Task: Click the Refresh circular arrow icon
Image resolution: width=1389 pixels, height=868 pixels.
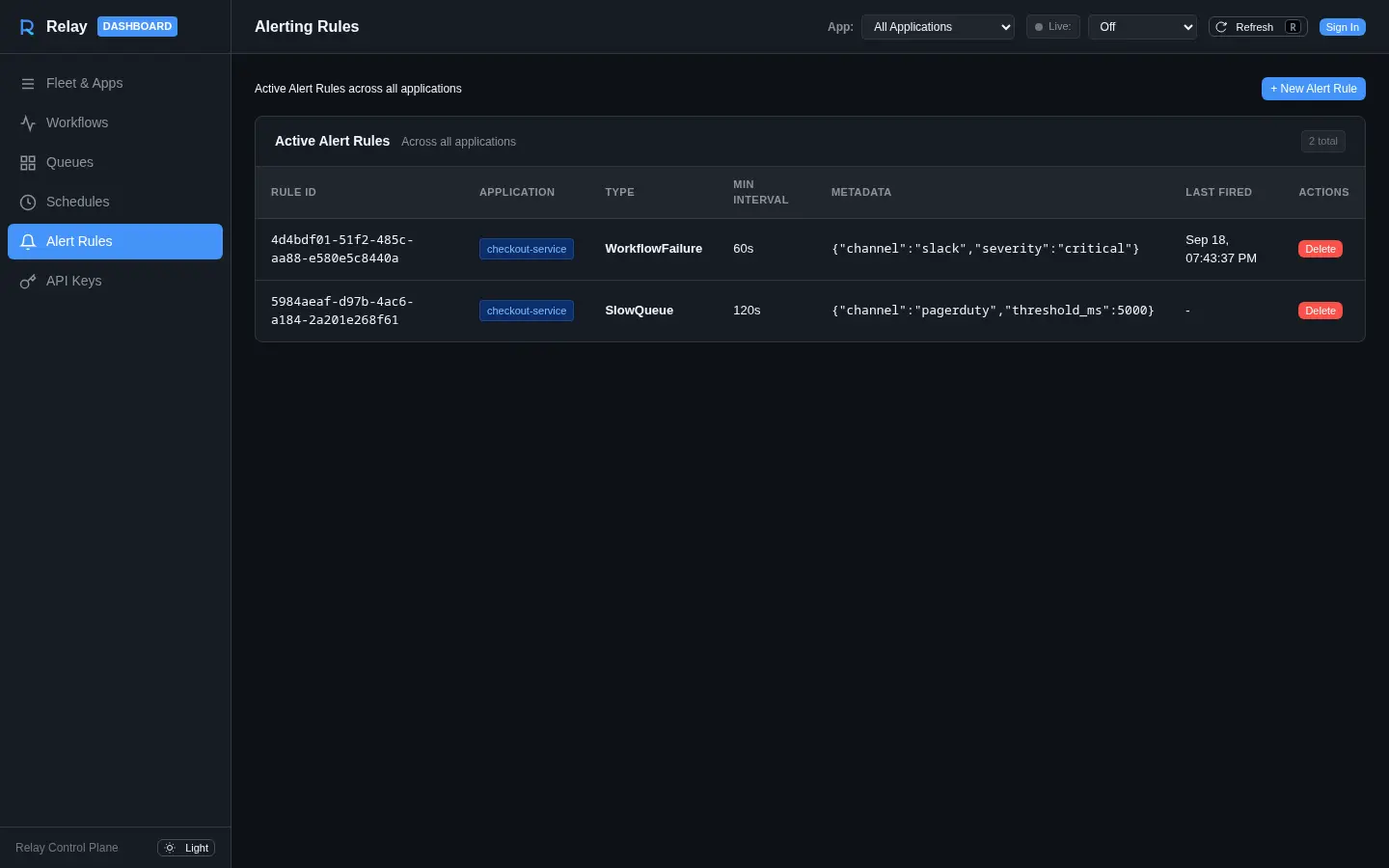Action: tap(1221, 27)
